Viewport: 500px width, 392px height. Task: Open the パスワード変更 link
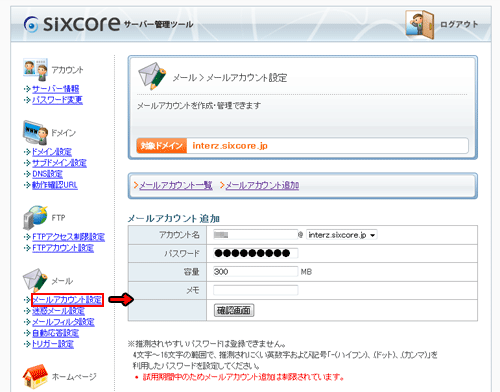[57, 100]
